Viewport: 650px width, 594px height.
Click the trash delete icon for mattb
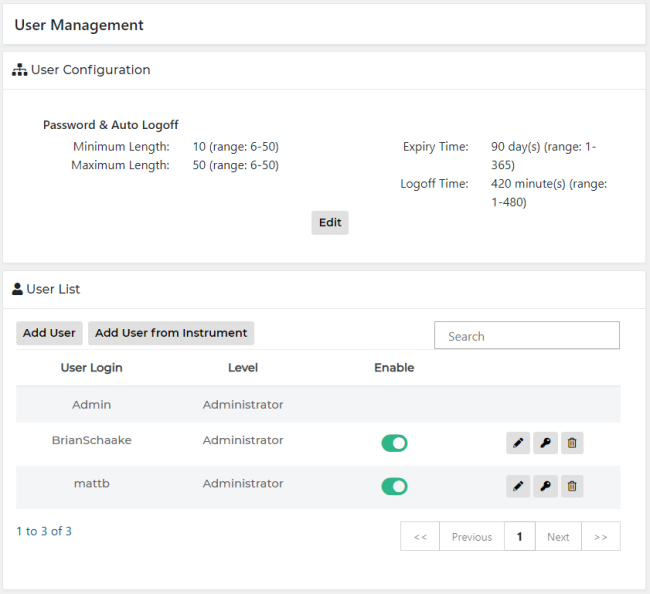pos(572,486)
